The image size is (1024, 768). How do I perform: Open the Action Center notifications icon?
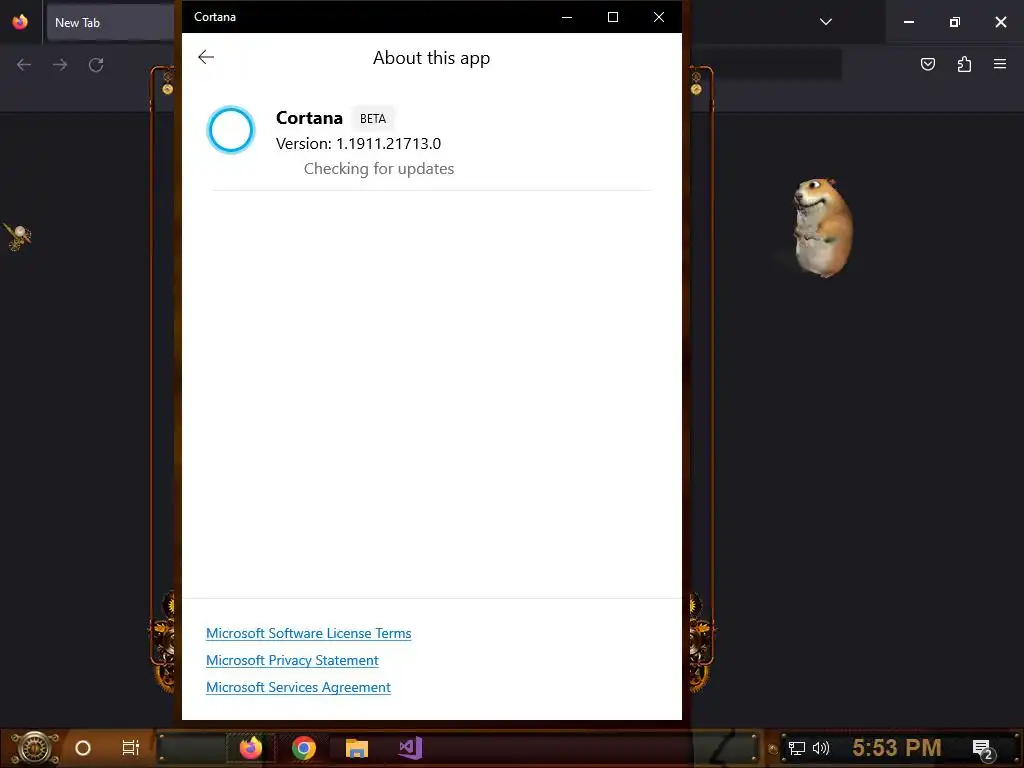click(x=984, y=749)
